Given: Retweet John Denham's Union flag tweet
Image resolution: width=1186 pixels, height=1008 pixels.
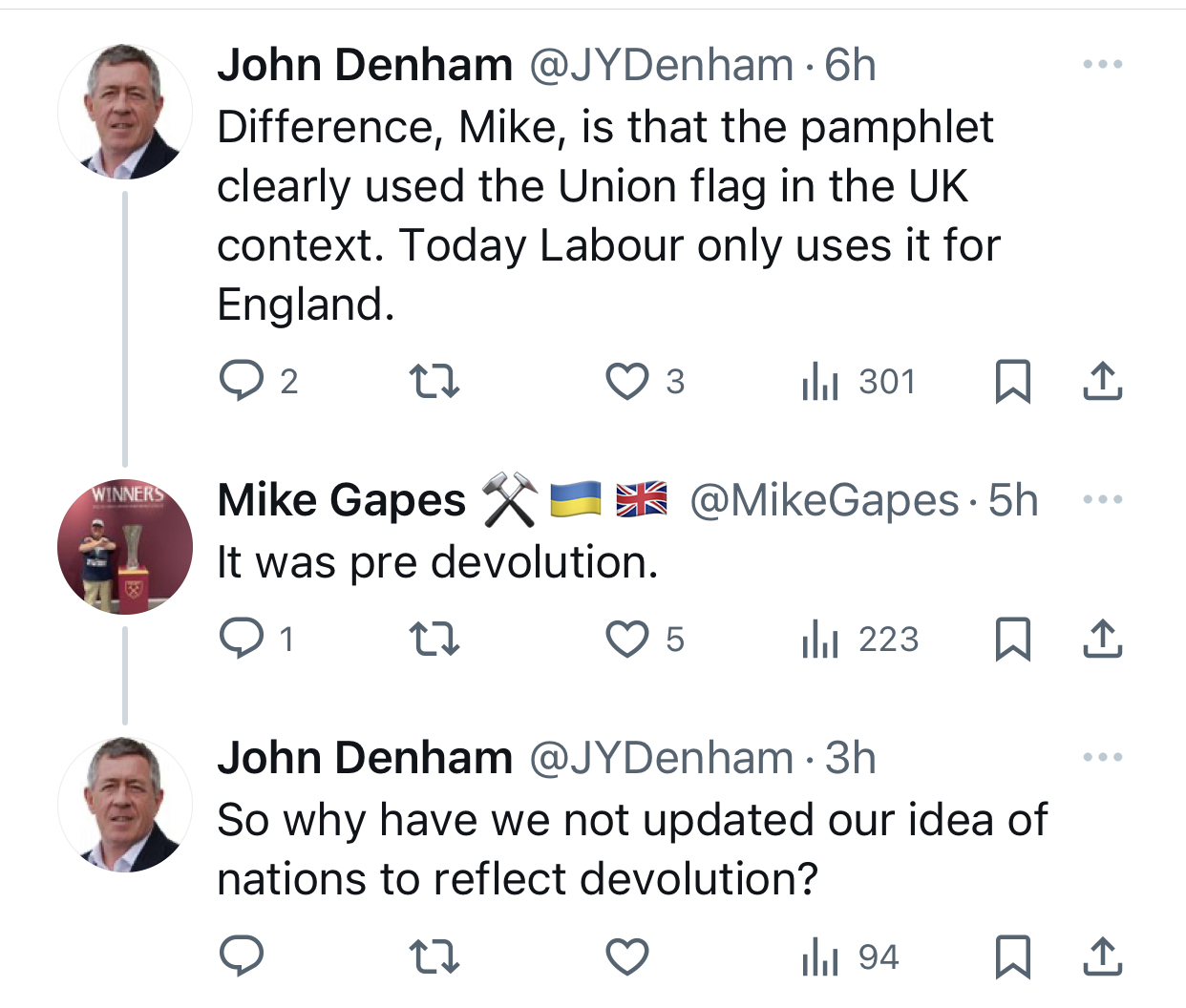Looking at the screenshot, I should [434, 382].
